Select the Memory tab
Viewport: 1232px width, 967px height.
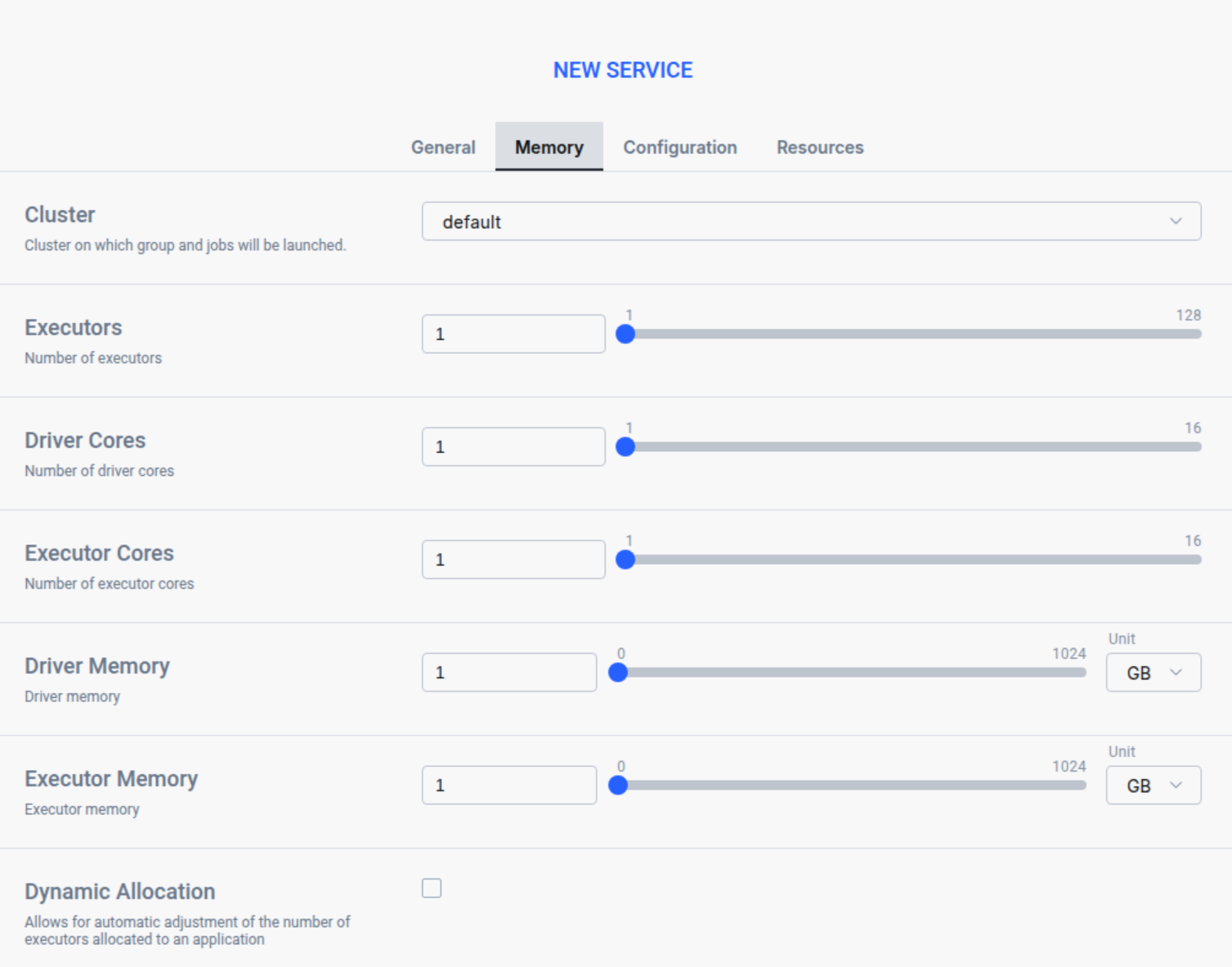549,147
